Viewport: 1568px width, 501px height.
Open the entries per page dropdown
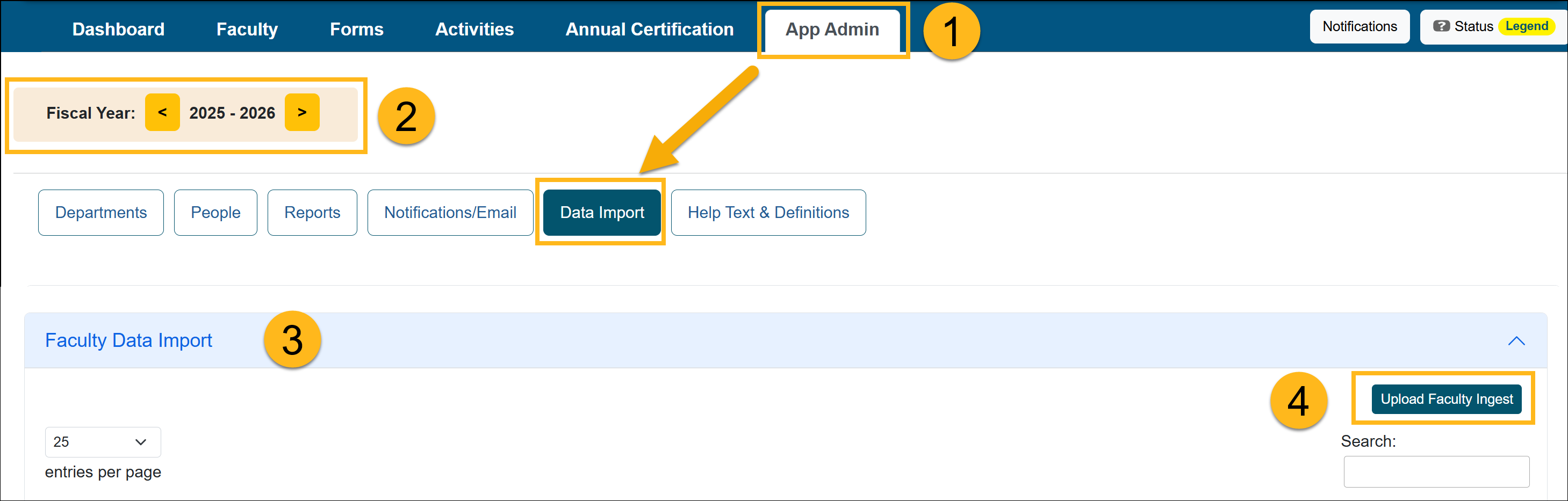coord(102,442)
